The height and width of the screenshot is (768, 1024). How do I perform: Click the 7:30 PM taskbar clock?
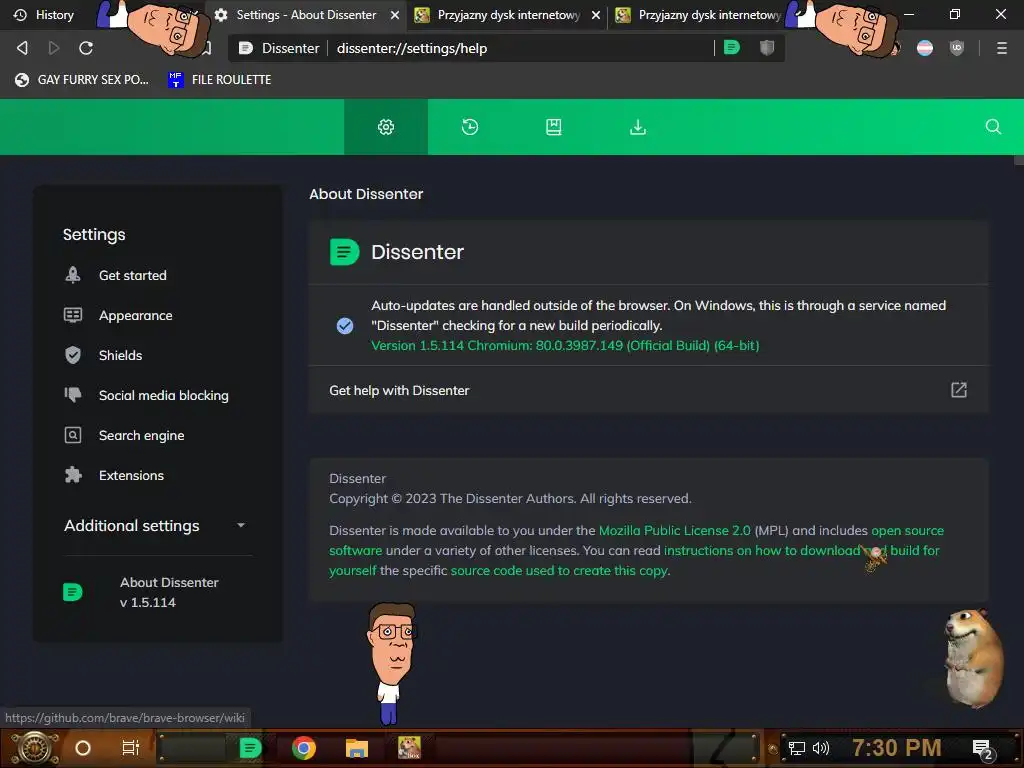point(896,748)
